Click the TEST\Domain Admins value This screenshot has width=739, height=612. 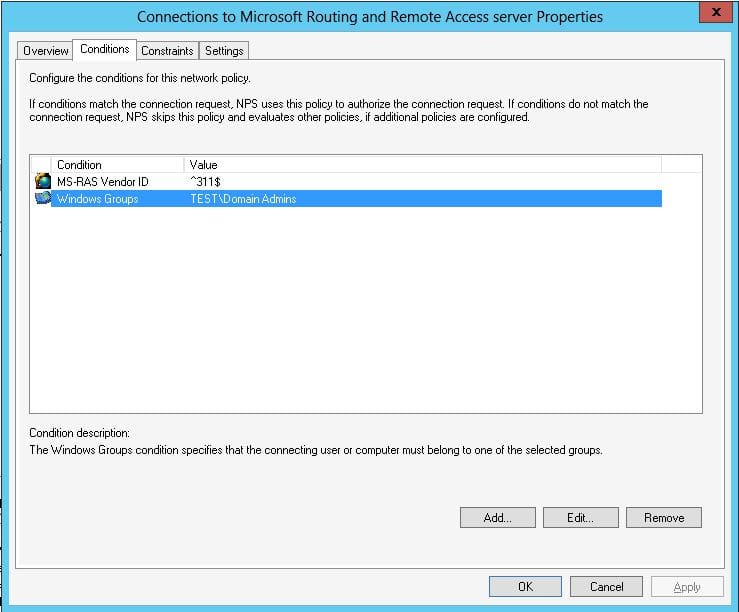(243, 199)
